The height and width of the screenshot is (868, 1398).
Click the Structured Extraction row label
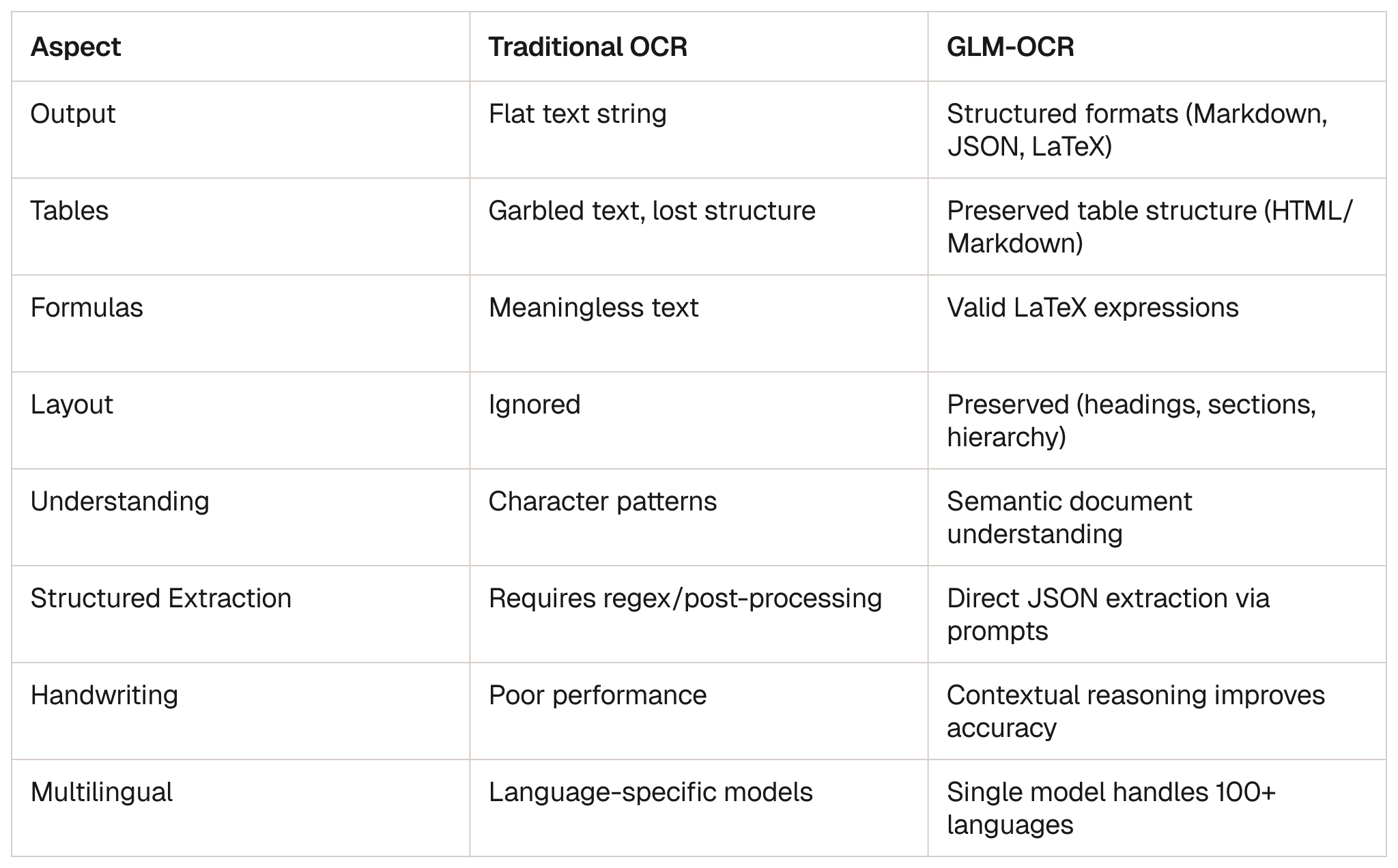pos(161,598)
